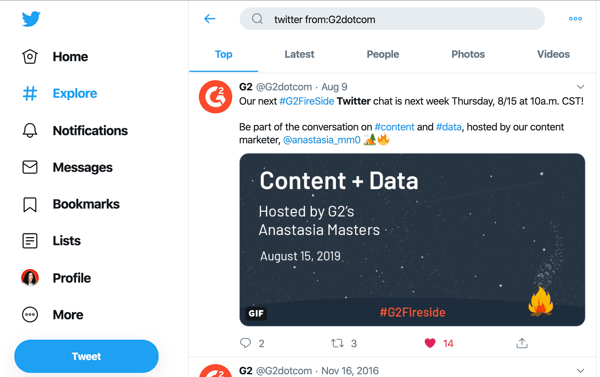The image size is (600, 377).
Task: Go back using the left arrow
Action: click(210, 19)
